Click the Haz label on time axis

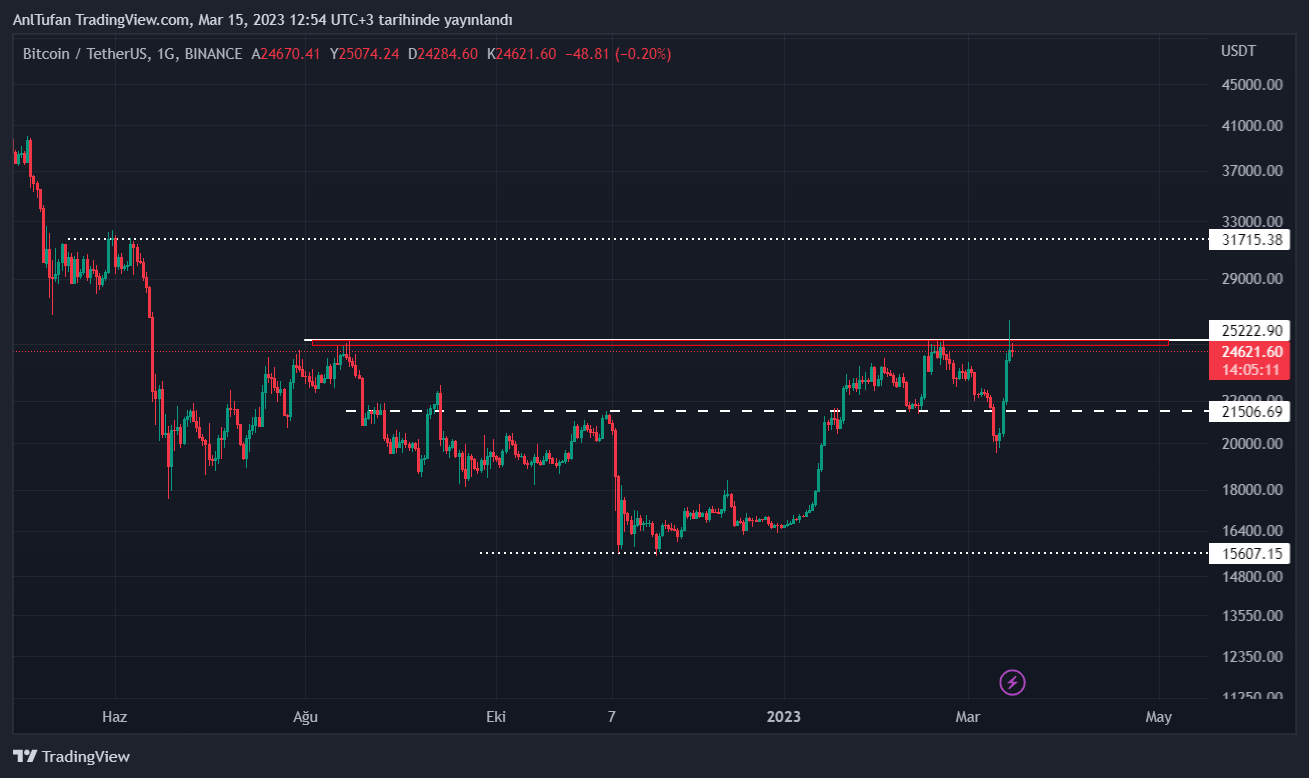pyautogui.click(x=115, y=717)
